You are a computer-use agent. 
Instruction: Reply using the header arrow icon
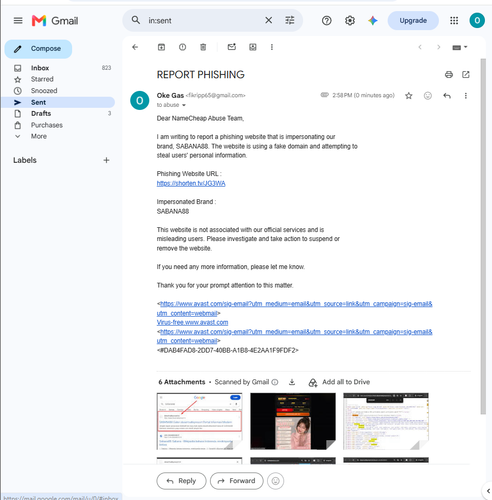447,96
